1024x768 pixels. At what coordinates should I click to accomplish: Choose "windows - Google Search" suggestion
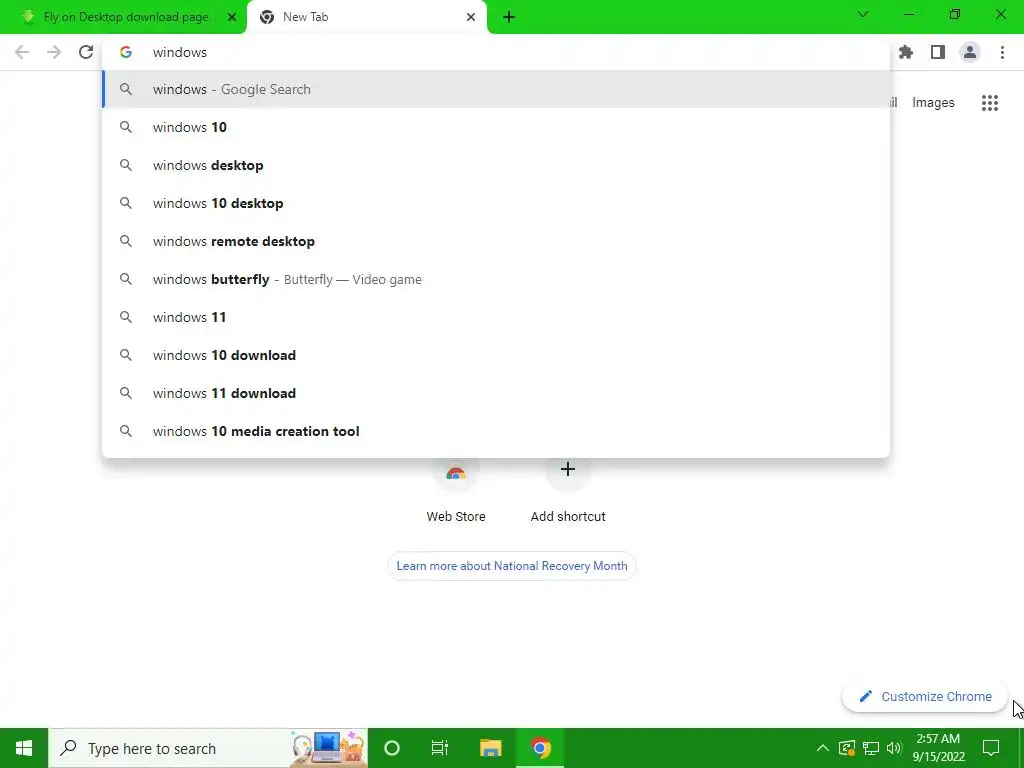point(496,89)
